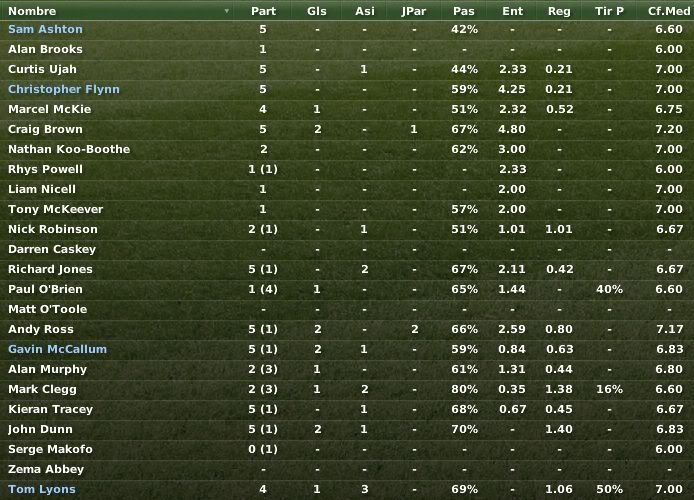The image size is (694, 500).
Task: Select the Craig Brown row
Action: click(x=347, y=129)
